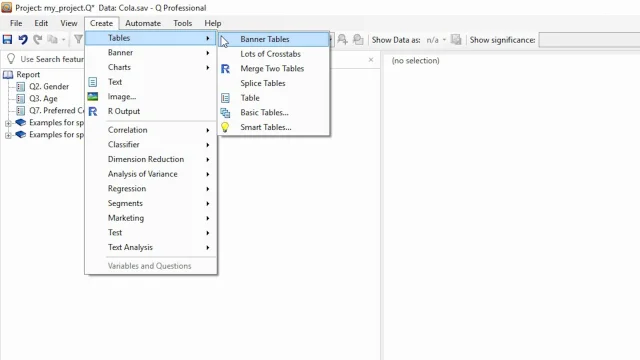Open the Marketing submenu
The image size is (640, 360).
click(x=151, y=218)
